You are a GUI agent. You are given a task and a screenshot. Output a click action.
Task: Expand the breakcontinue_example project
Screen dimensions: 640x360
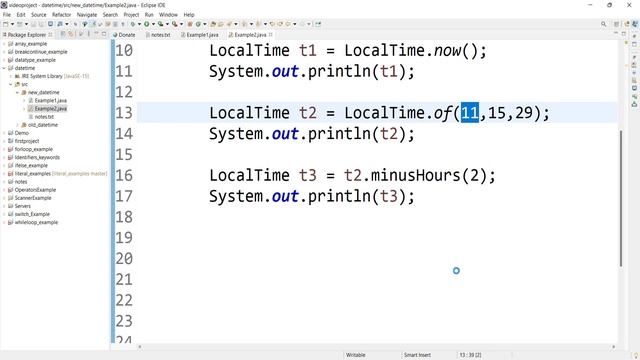point(4,52)
